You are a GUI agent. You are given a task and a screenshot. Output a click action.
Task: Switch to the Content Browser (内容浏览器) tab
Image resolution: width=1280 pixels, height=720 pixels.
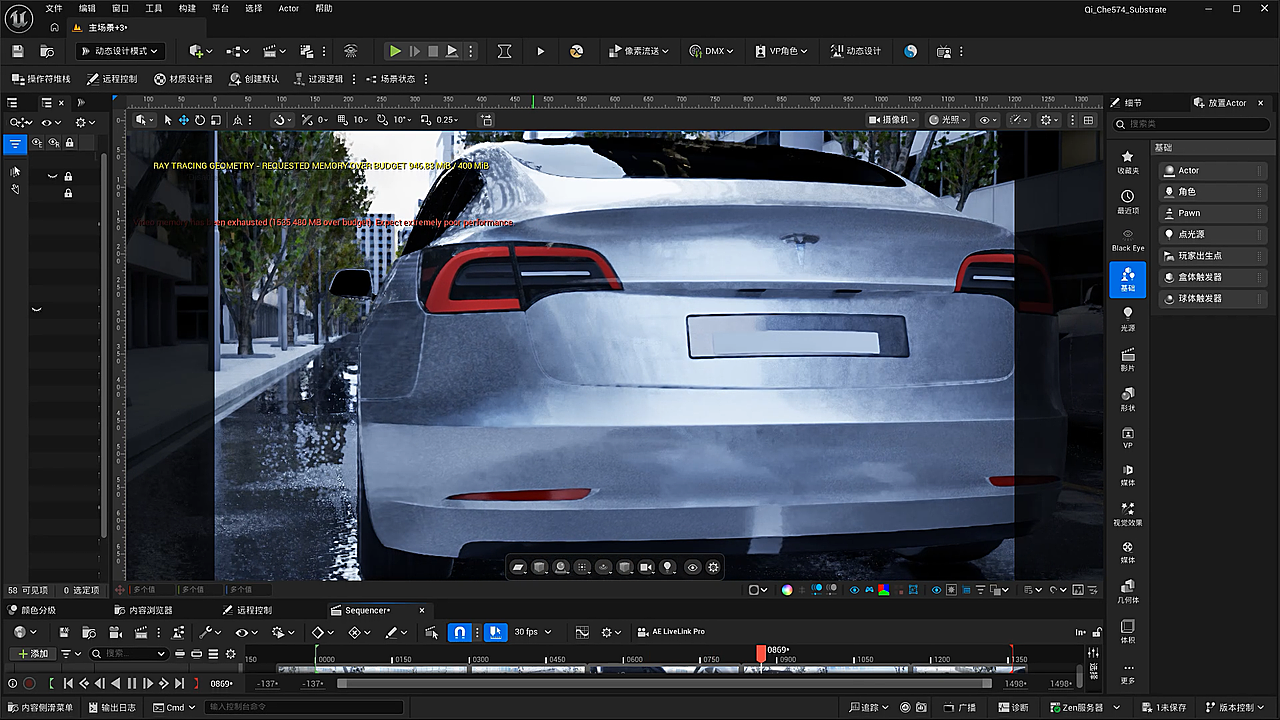[143, 610]
